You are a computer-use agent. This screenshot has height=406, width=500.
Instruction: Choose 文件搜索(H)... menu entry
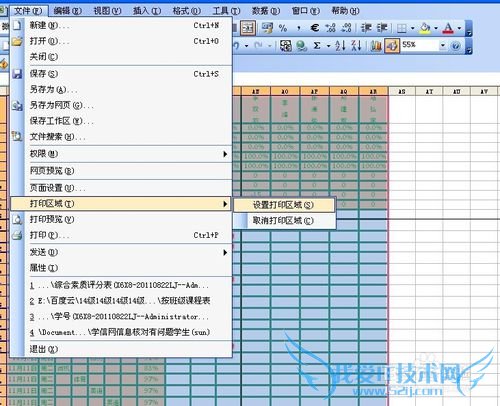(x=121, y=137)
